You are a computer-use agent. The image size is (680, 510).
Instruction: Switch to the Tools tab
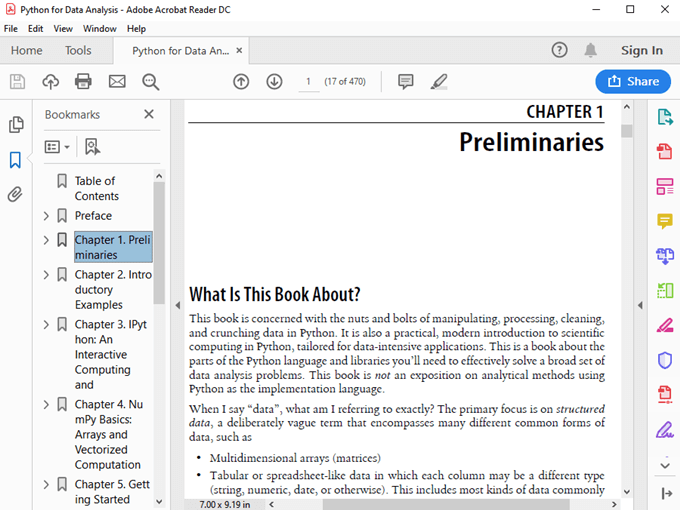point(78,50)
